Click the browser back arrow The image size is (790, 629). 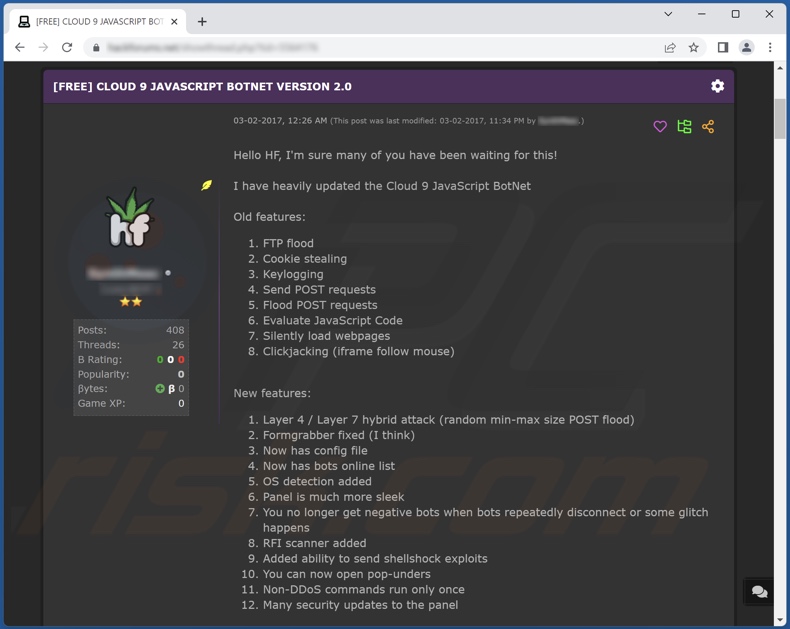click(20, 47)
